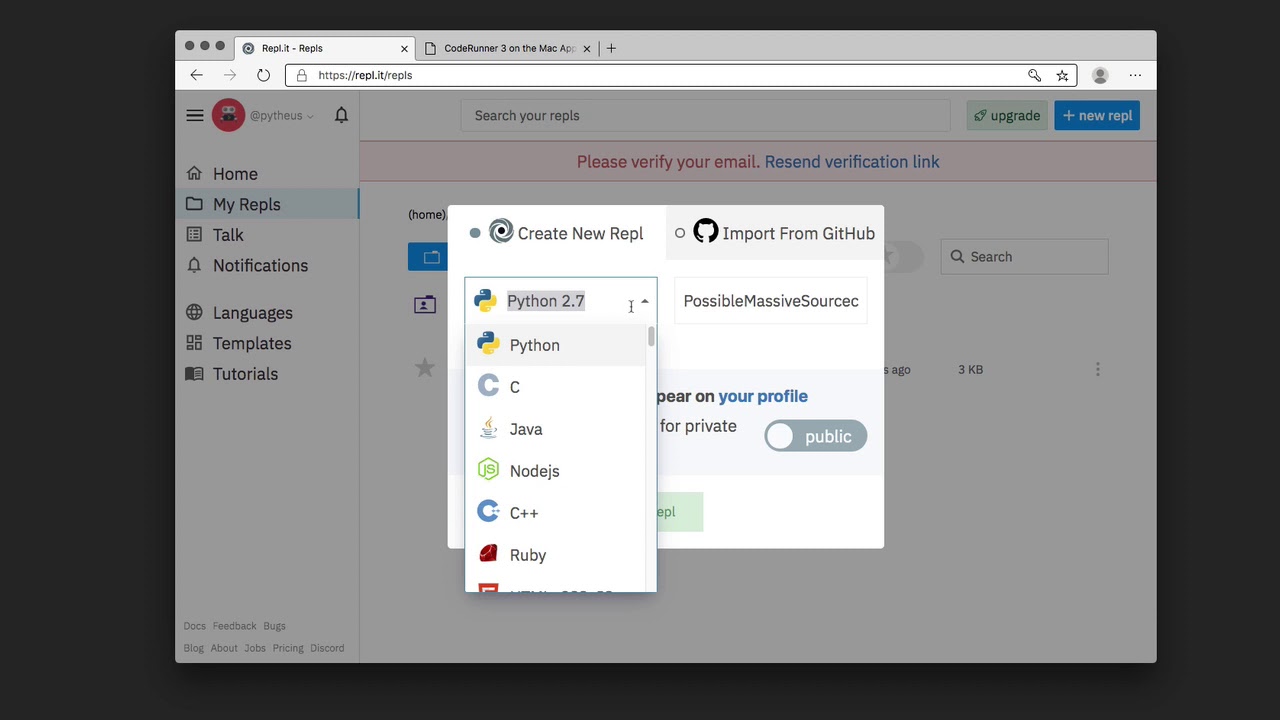Close the CodeRunner 3 tab
This screenshot has height=720, width=1280.
[x=587, y=48]
